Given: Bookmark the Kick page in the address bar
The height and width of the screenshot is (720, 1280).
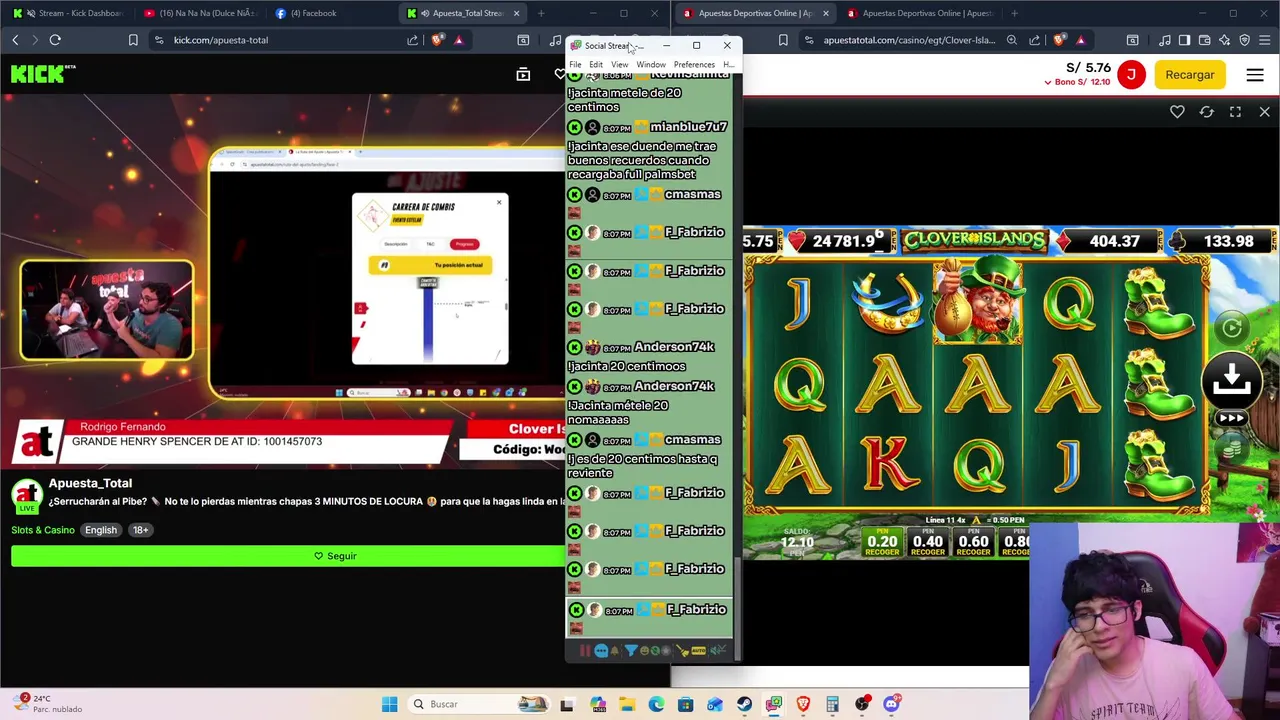Looking at the screenshot, I should pyautogui.click(x=133, y=40).
